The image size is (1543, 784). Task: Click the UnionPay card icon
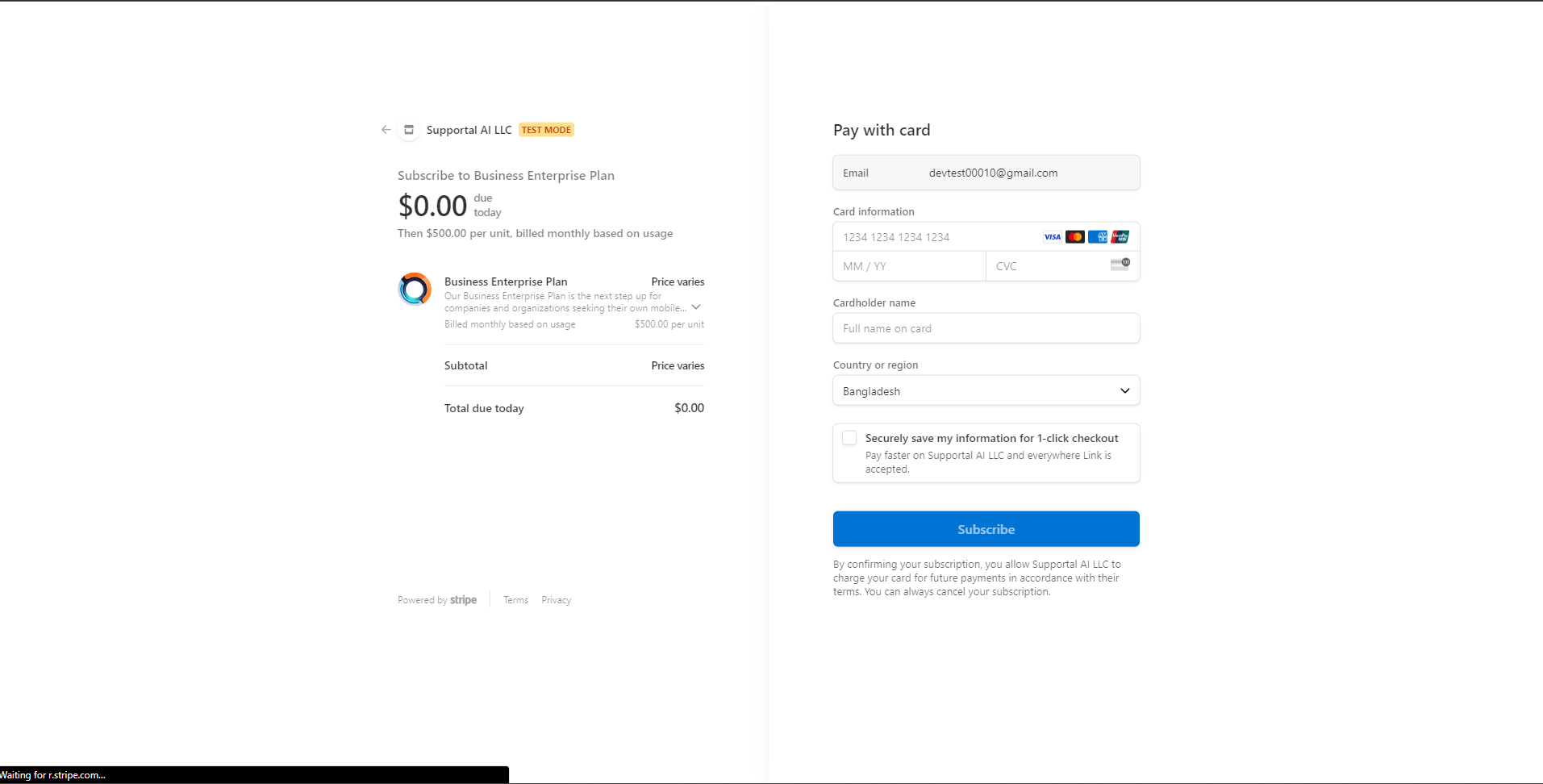[1120, 237]
